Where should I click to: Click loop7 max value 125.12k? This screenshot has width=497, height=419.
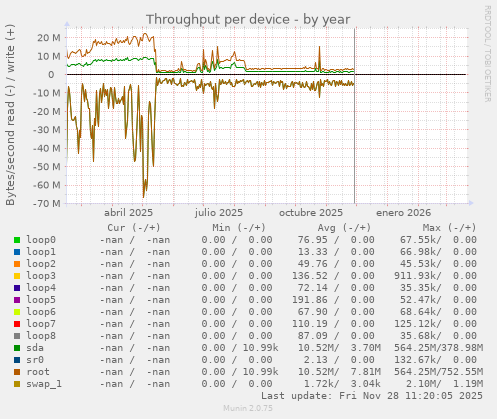pos(418,324)
